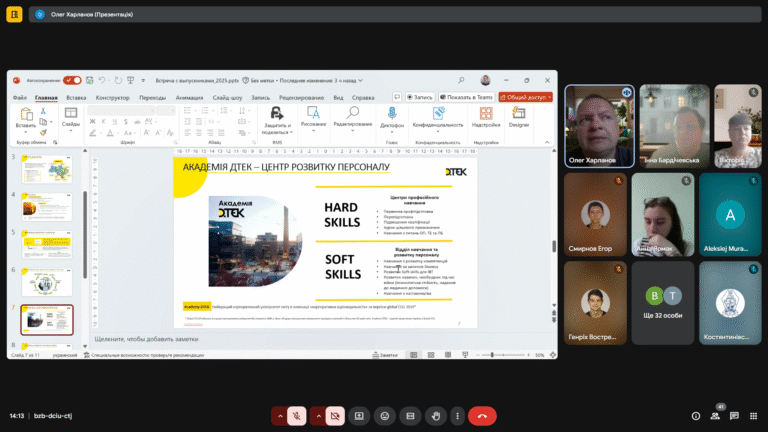Open the Справка ribbon tab

pyautogui.click(x=363, y=97)
